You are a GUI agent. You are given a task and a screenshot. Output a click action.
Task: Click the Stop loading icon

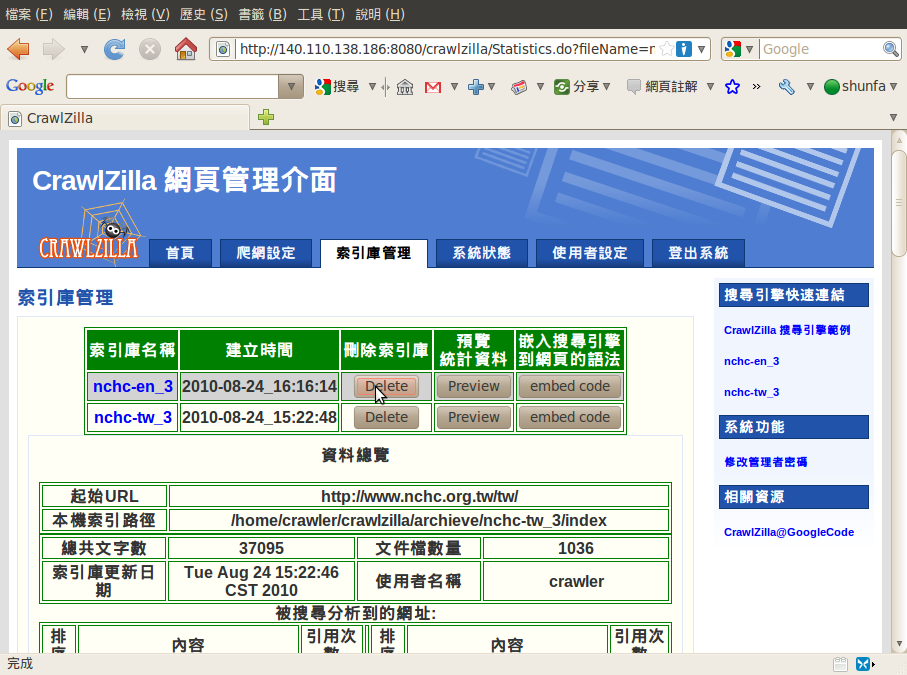150,49
